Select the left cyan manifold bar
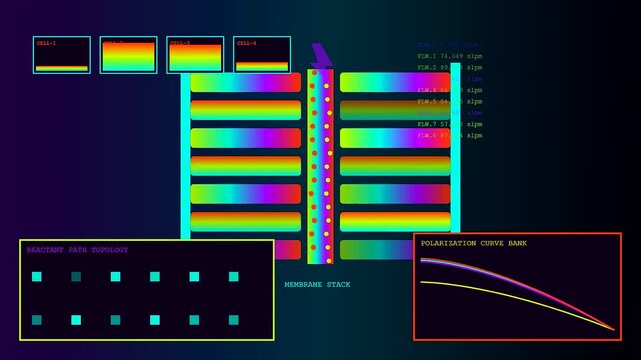641x360 pixels. click(186, 157)
